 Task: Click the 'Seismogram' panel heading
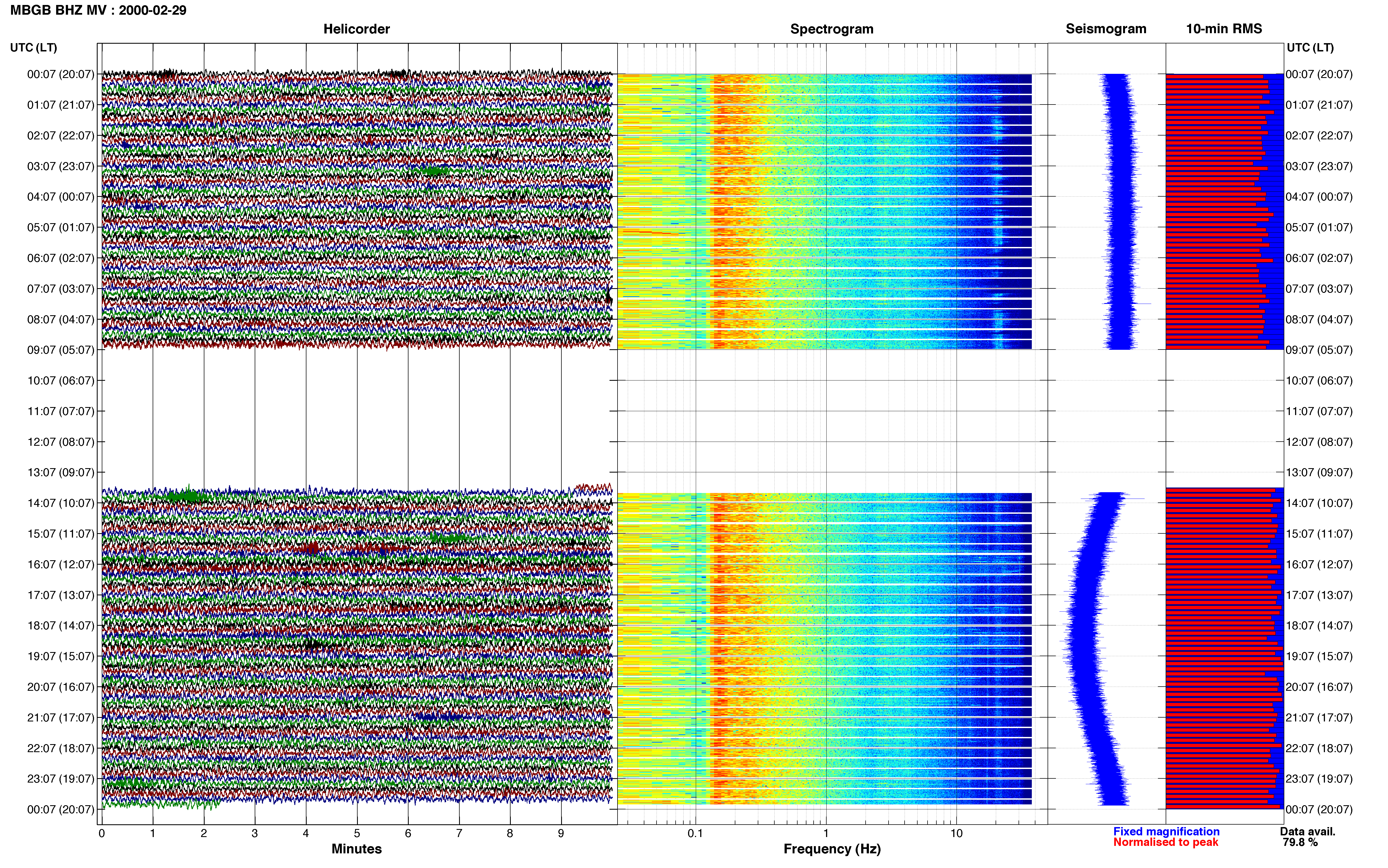click(x=1106, y=29)
